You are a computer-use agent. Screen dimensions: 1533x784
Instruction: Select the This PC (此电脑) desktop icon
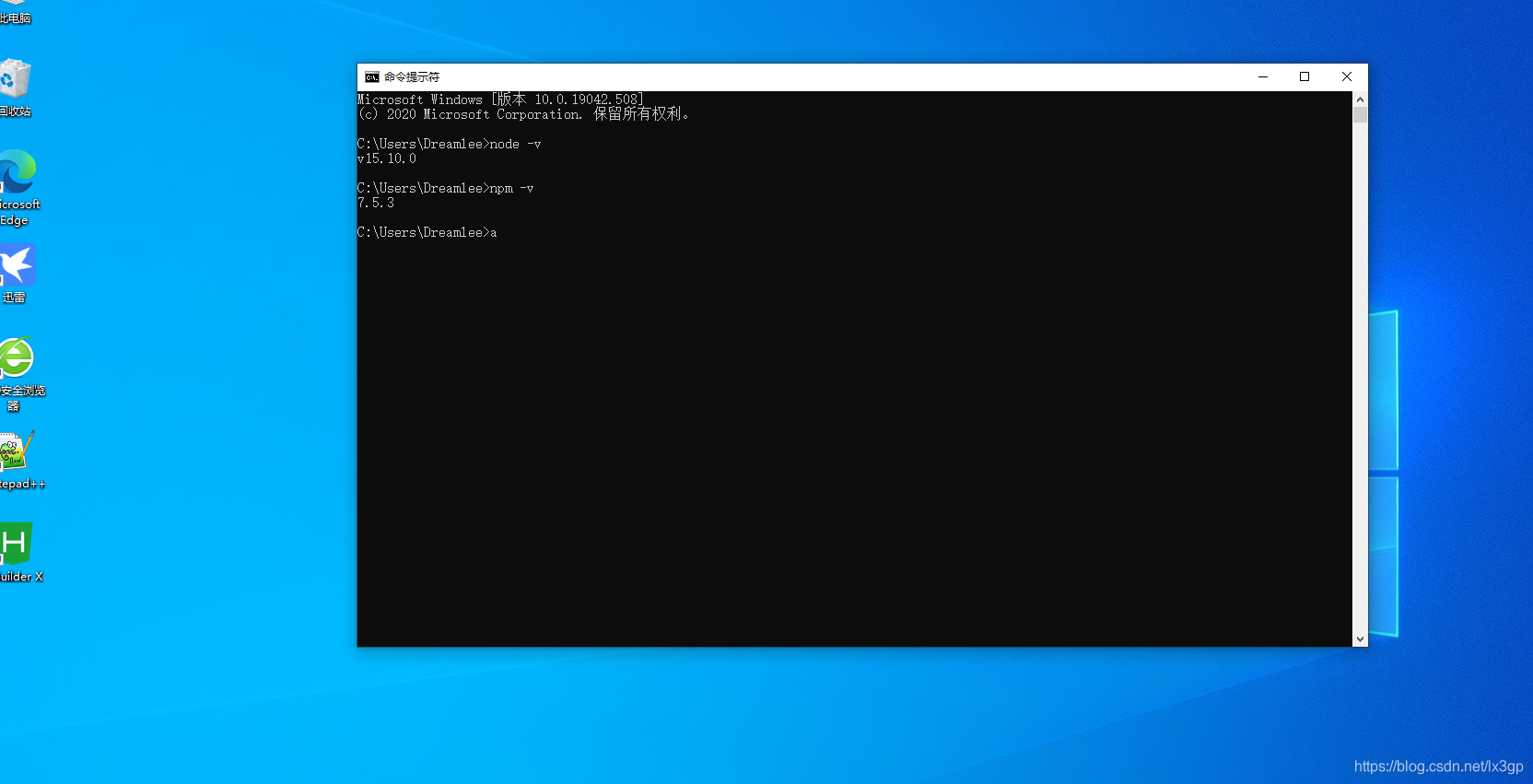[15, 13]
